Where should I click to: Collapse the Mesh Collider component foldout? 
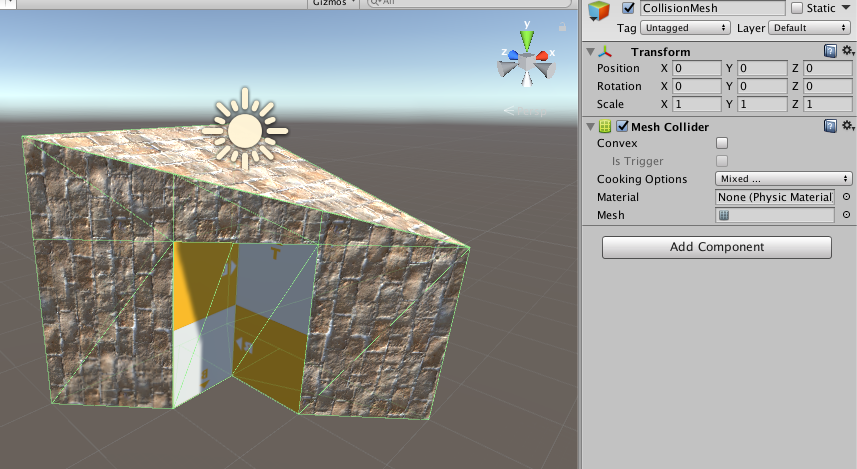tap(590, 127)
